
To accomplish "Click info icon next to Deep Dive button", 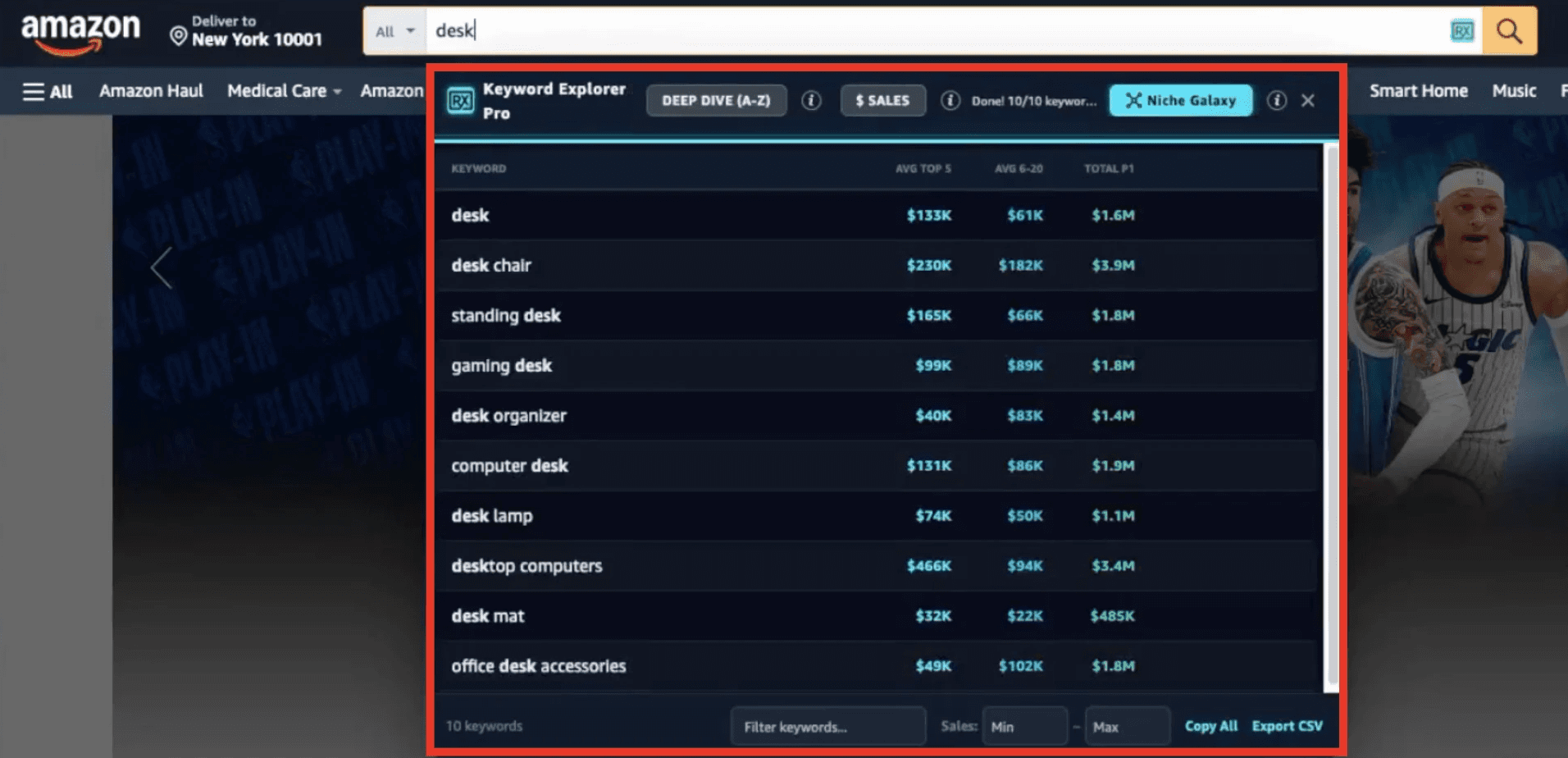I will (x=811, y=100).
